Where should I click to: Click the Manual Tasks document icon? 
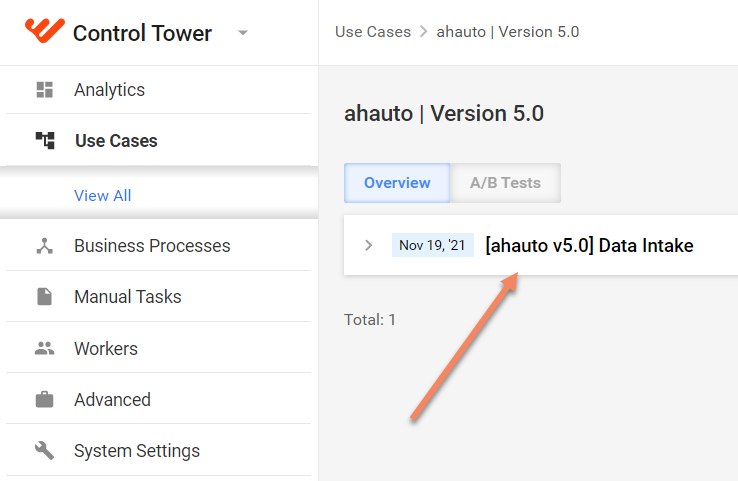coord(45,297)
